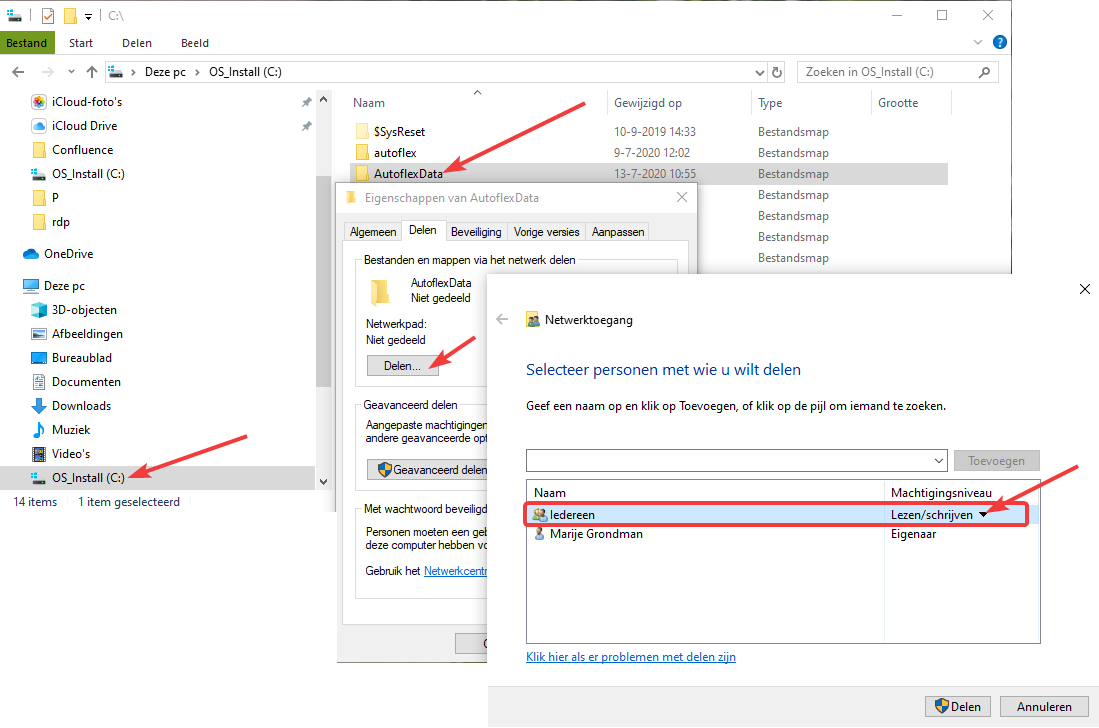Switch to the Beveiliging tab

[x=476, y=231]
